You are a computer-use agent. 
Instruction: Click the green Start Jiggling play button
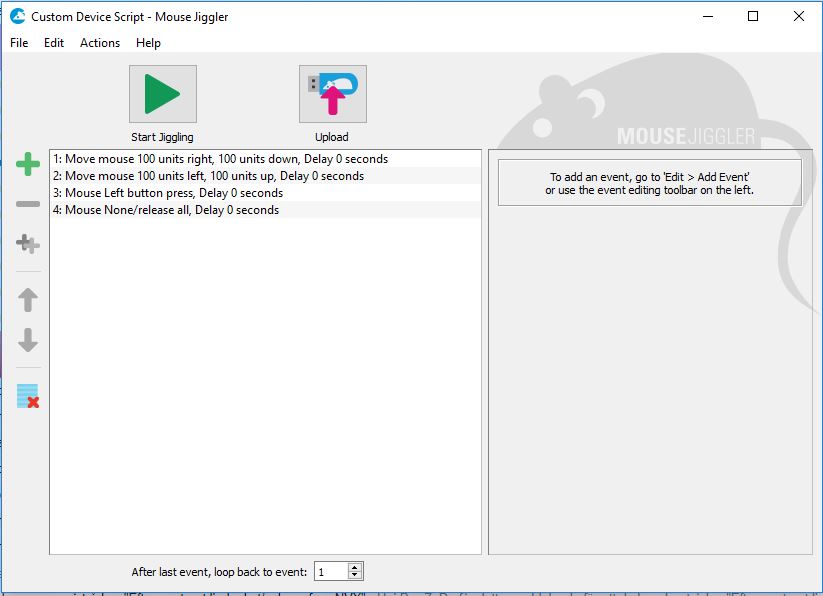tap(163, 94)
